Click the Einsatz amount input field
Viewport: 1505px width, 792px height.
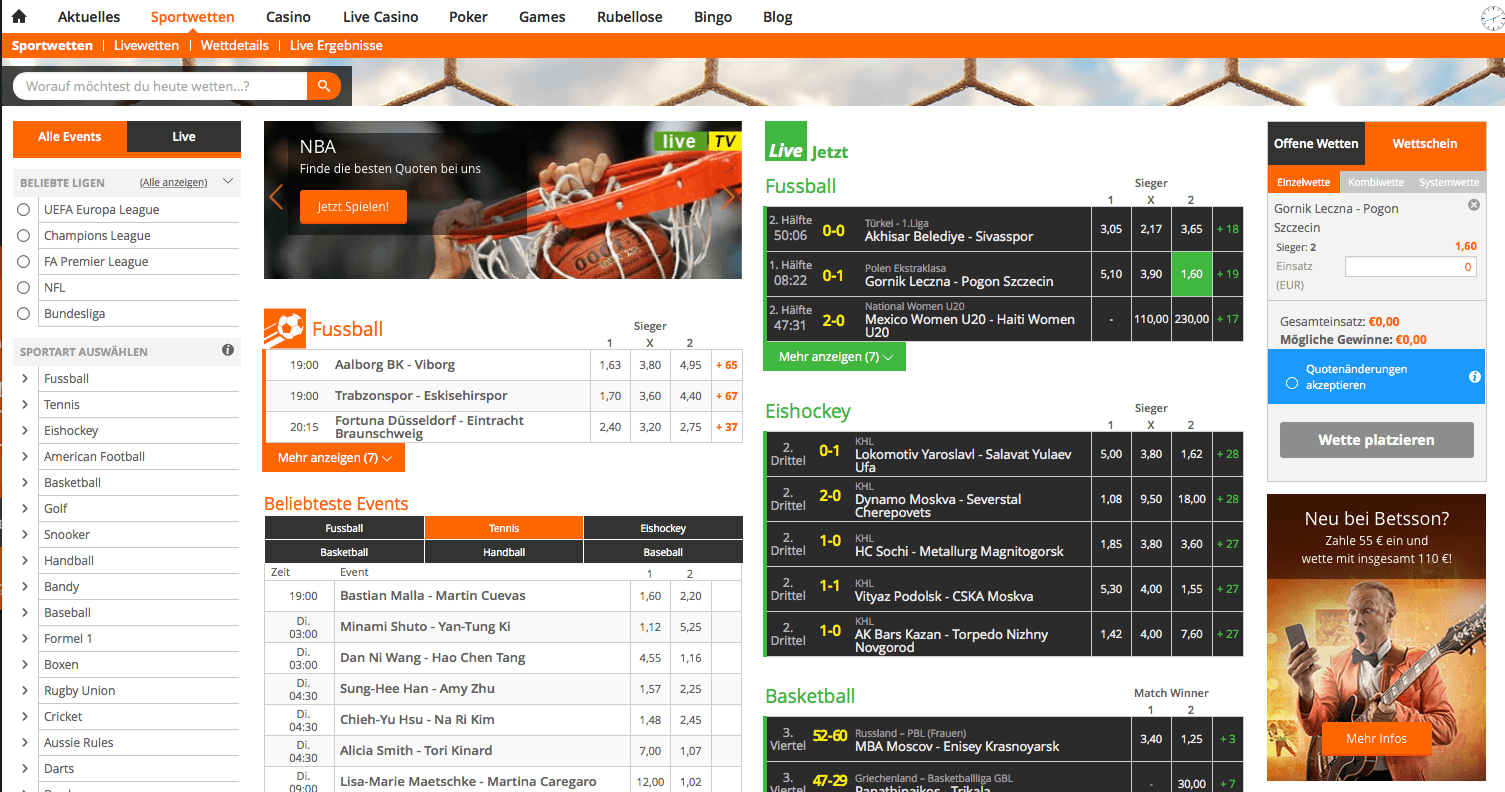pos(1410,267)
